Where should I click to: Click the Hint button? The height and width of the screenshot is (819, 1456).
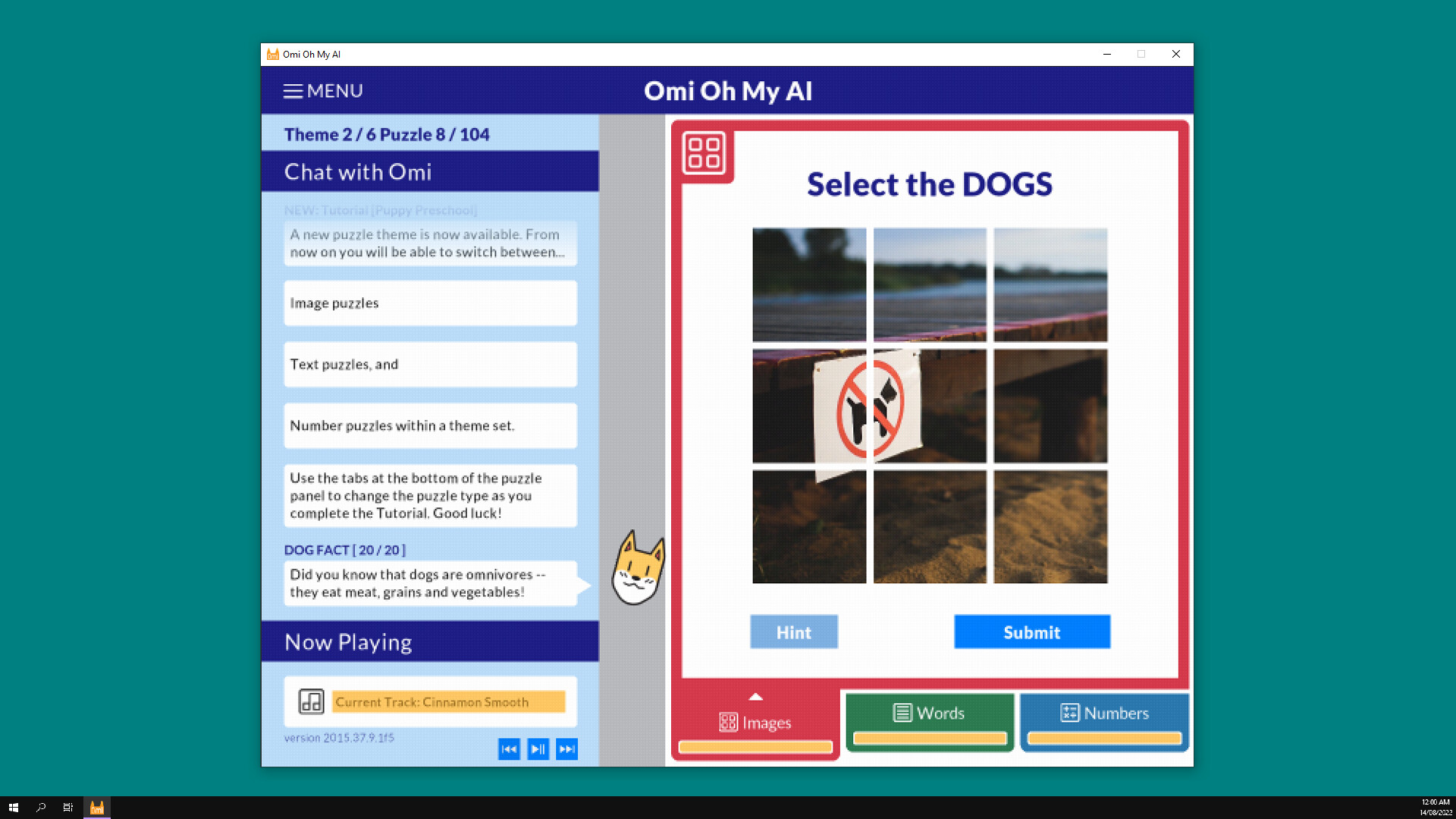click(x=793, y=632)
